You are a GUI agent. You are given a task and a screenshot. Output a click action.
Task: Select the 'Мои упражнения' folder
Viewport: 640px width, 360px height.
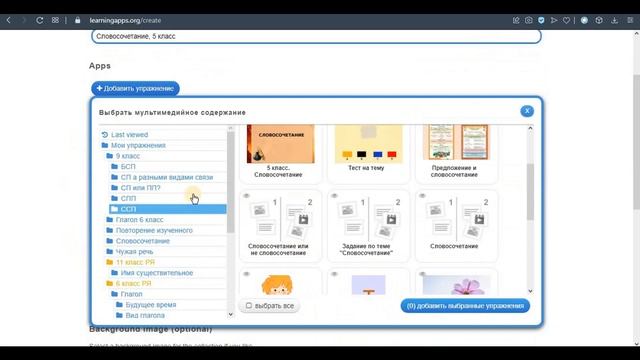138,145
